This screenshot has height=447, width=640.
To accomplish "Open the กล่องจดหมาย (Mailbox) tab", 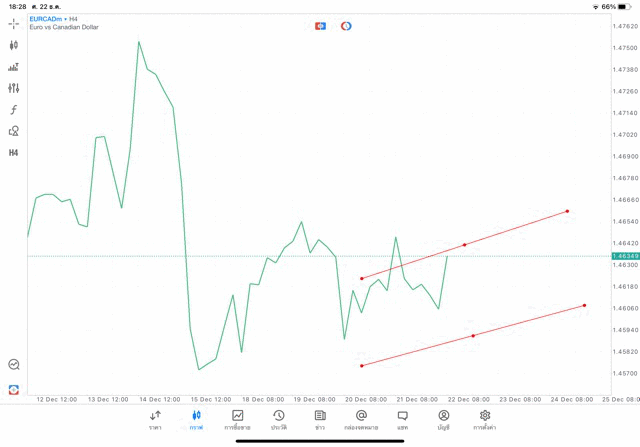I will click(361, 420).
